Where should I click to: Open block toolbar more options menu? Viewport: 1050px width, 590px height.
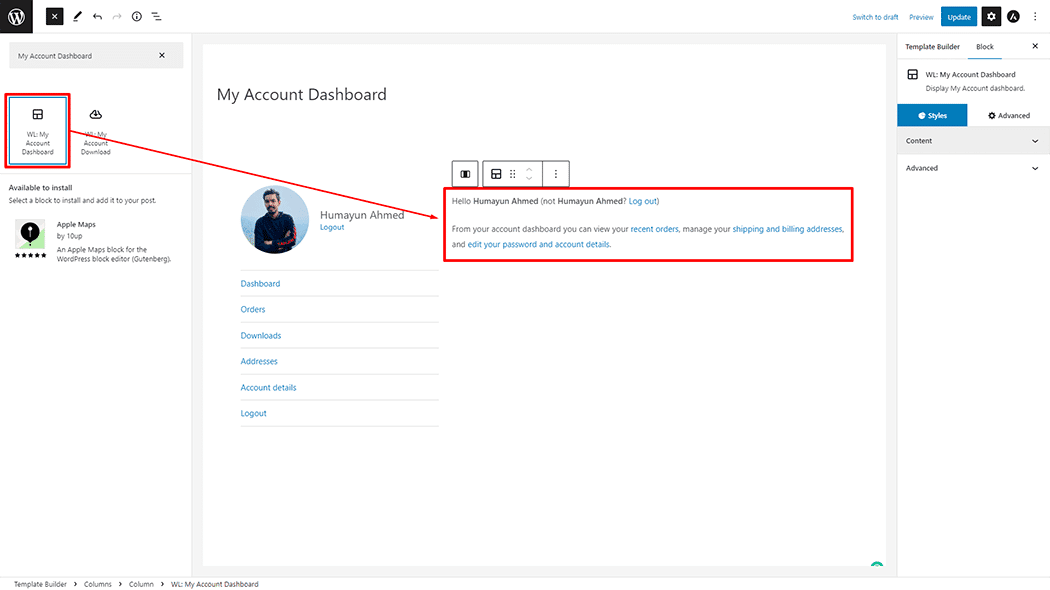[556, 174]
